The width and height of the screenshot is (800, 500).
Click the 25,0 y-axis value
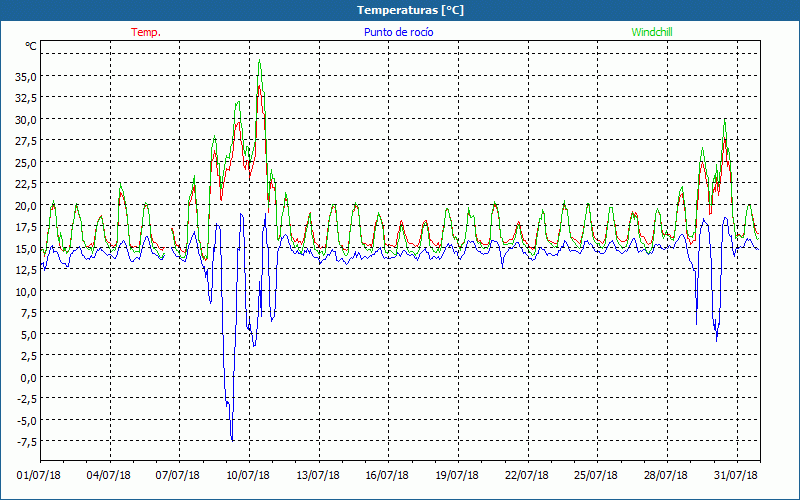pyautogui.click(x=26, y=163)
